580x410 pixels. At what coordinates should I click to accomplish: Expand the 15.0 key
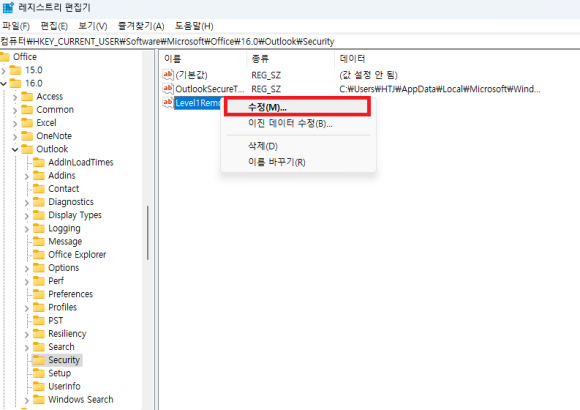point(4,70)
